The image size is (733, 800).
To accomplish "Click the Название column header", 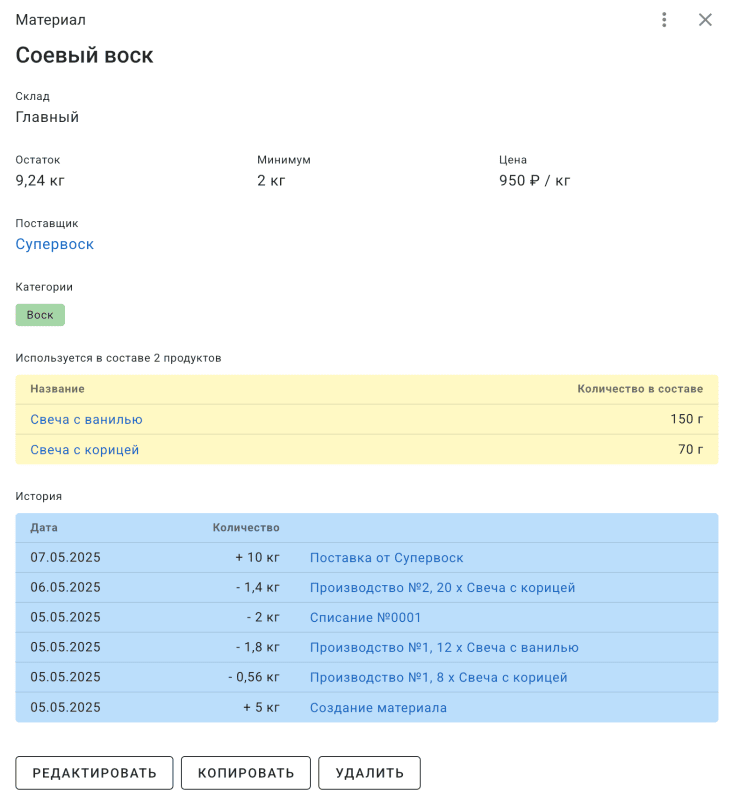I will click(x=57, y=389).
